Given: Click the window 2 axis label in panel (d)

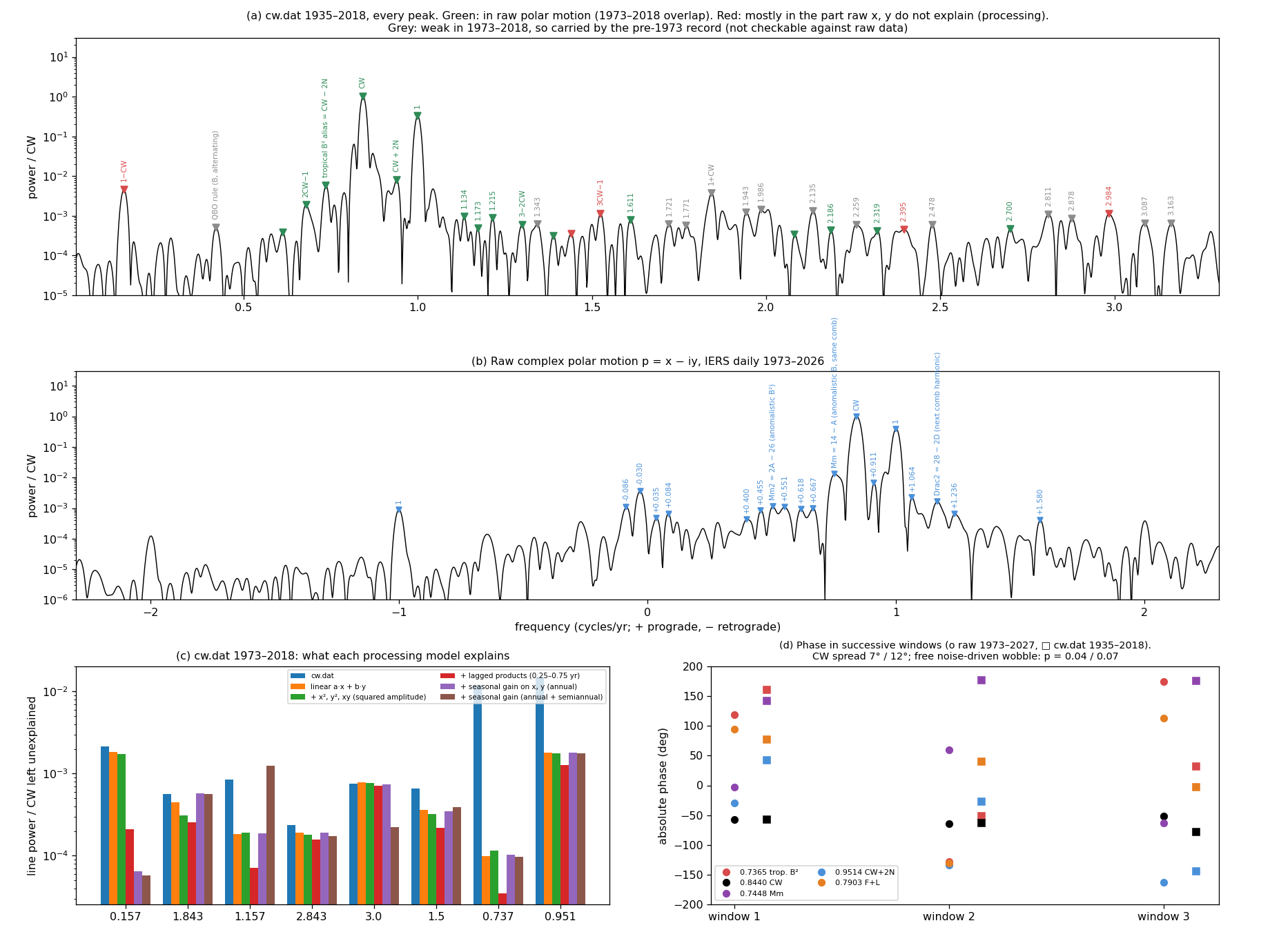Looking at the screenshot, I should (949, 917).
